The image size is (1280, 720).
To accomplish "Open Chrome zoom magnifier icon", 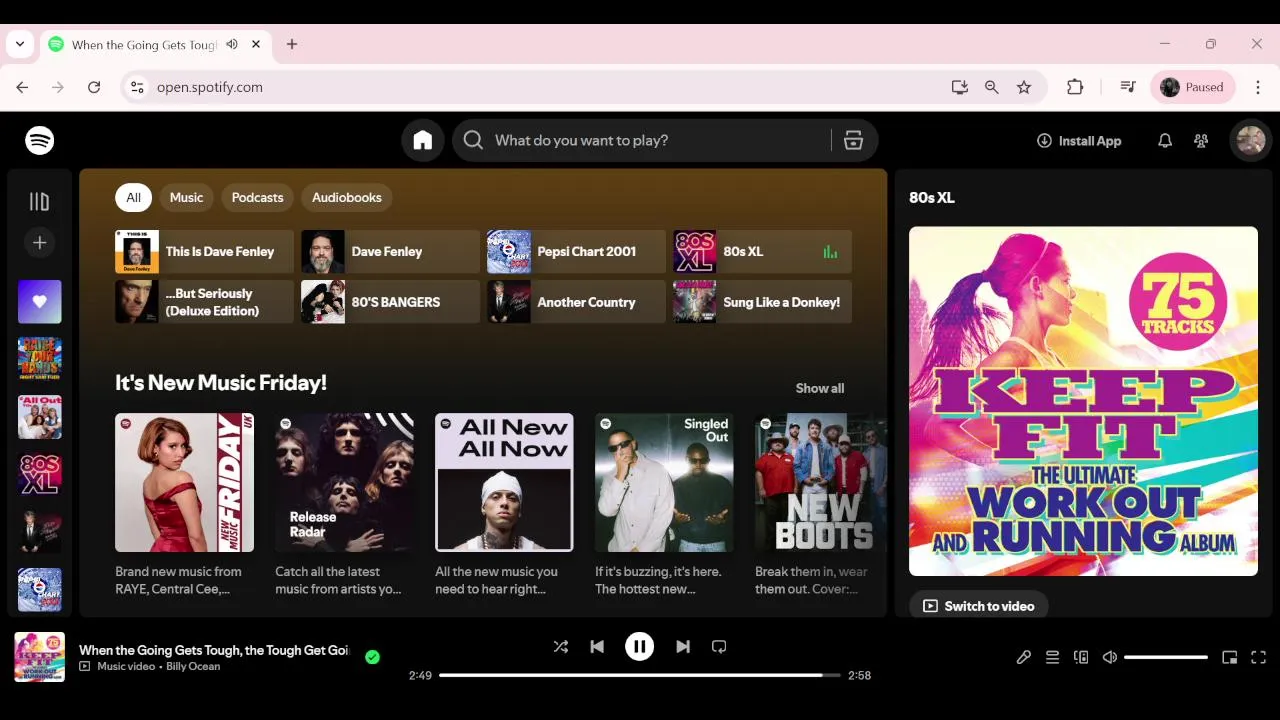I will click(x=992, y=87).
